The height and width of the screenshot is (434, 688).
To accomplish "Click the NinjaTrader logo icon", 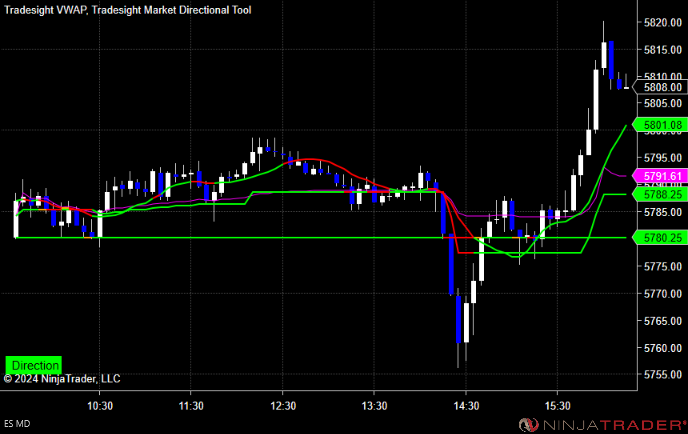I will pyautogui.click(x=529, y=424).
